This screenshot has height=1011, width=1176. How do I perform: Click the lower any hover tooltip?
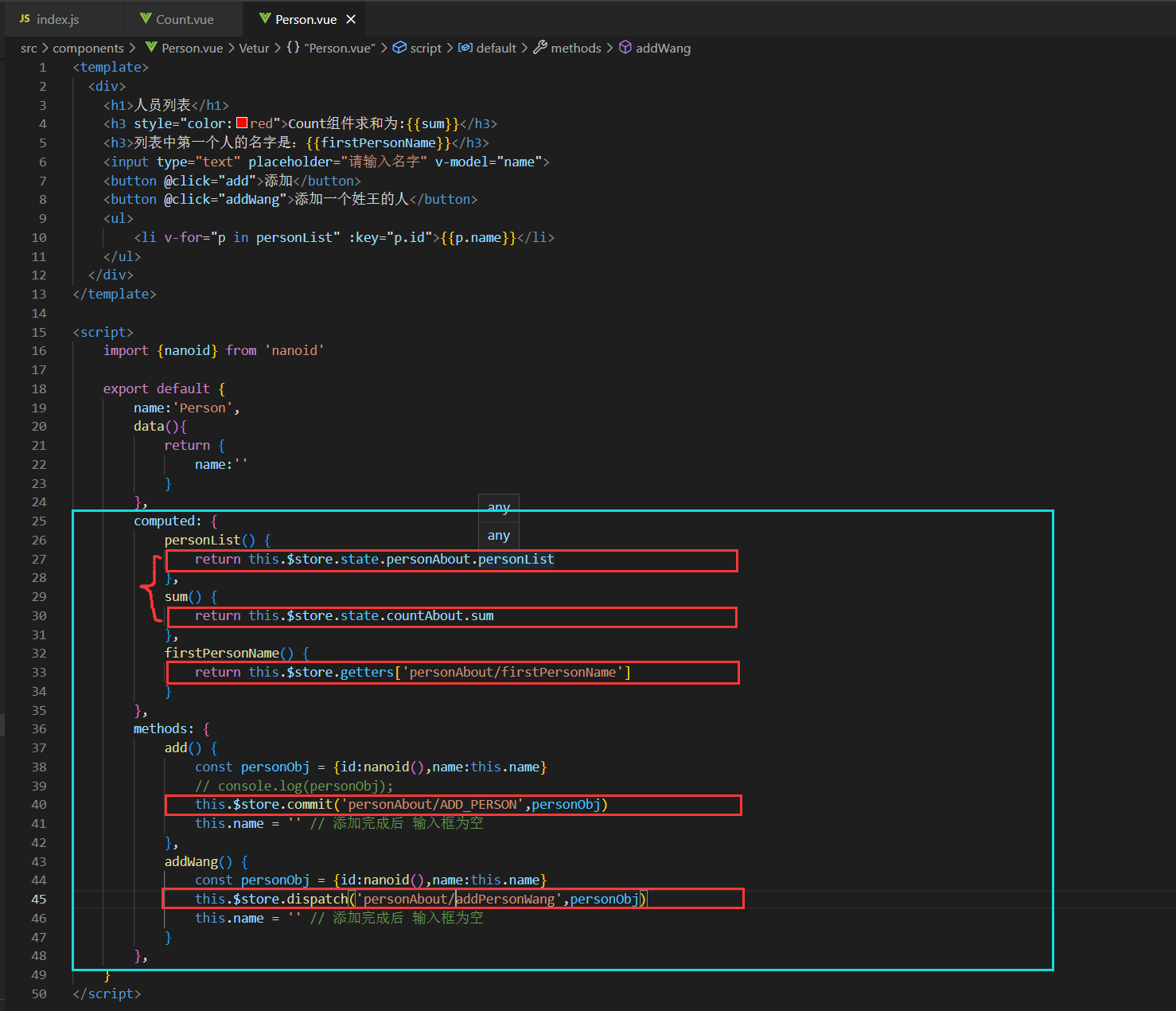[x=499, y=536]
